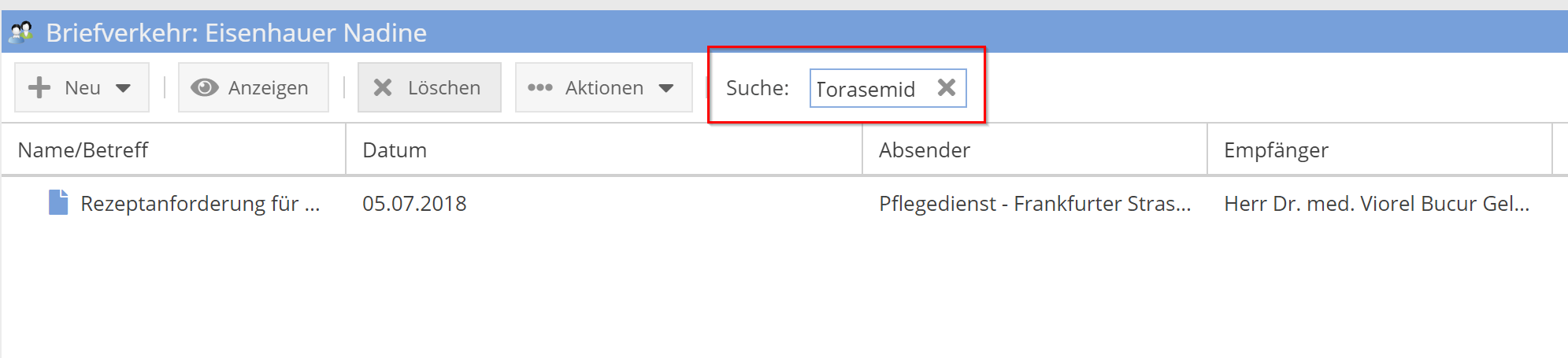The image size is (1568, 358).
Task: Sort by the Name/Betreff column header
Action: tap(83, 150)
